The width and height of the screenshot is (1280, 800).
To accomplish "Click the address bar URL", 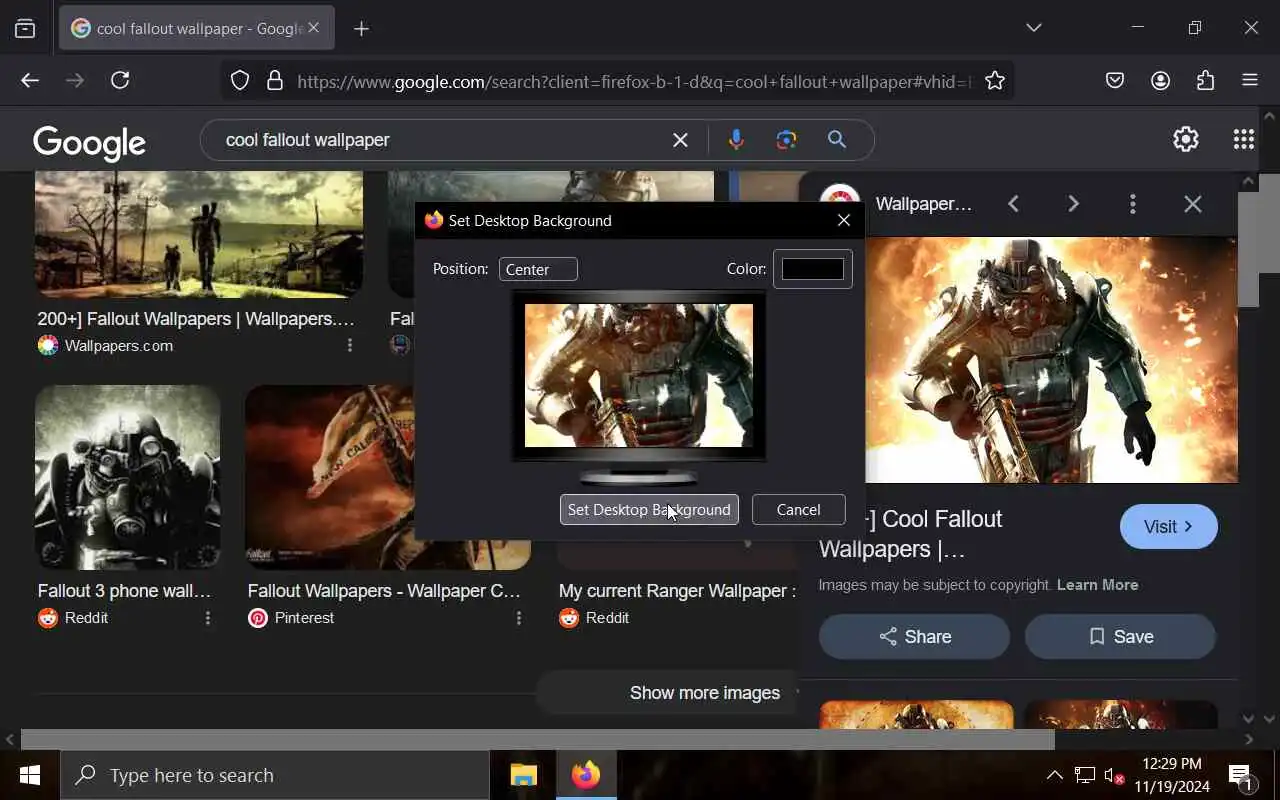I will pos(633,82).
